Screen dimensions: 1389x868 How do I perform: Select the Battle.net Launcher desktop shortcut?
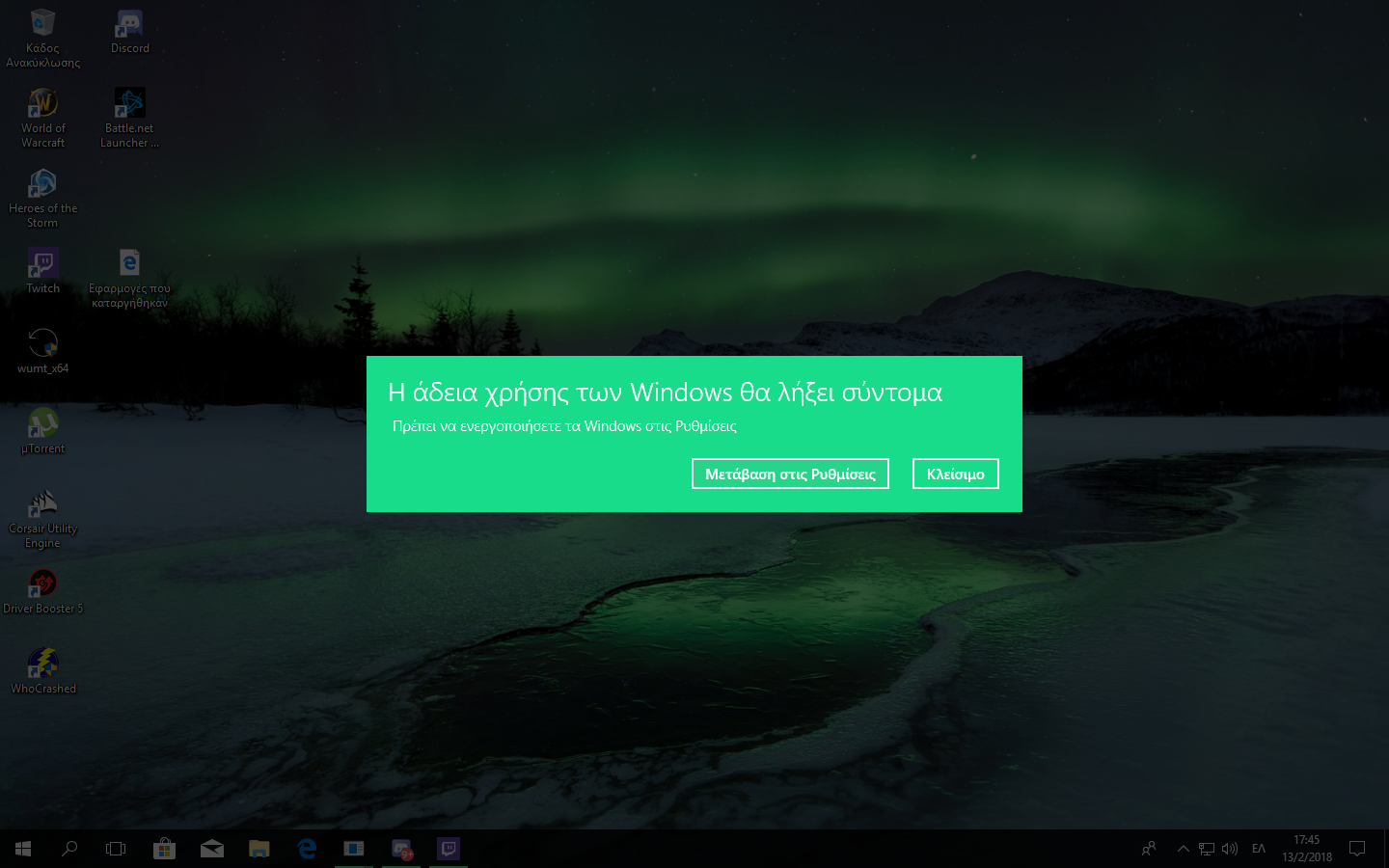(130, 119)
